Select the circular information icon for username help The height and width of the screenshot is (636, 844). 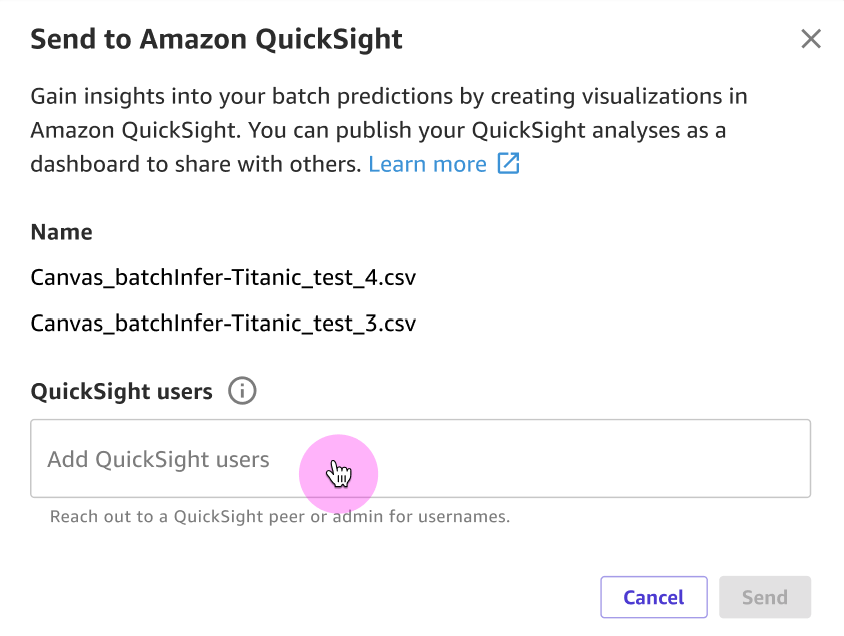pyautogui.click(x=242, y=391)
